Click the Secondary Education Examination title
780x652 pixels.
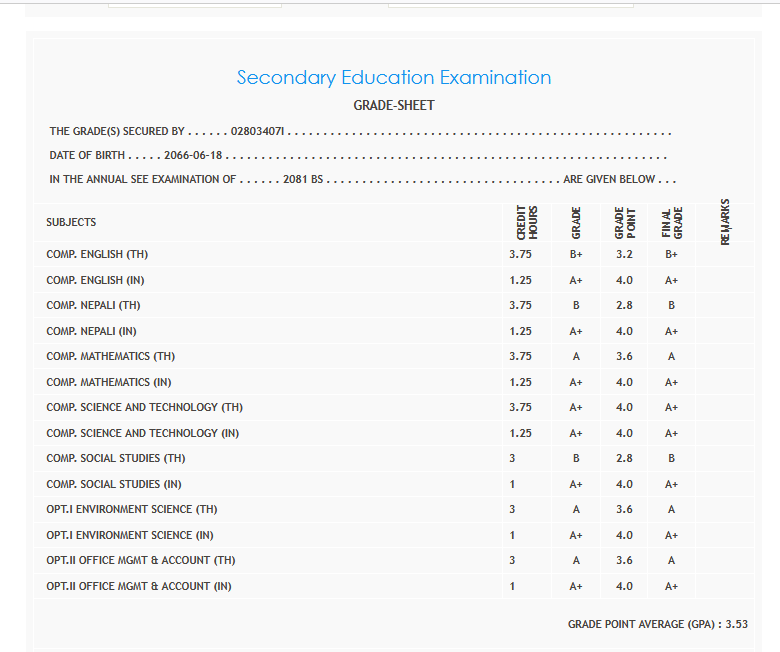click(x=393, y=77)
